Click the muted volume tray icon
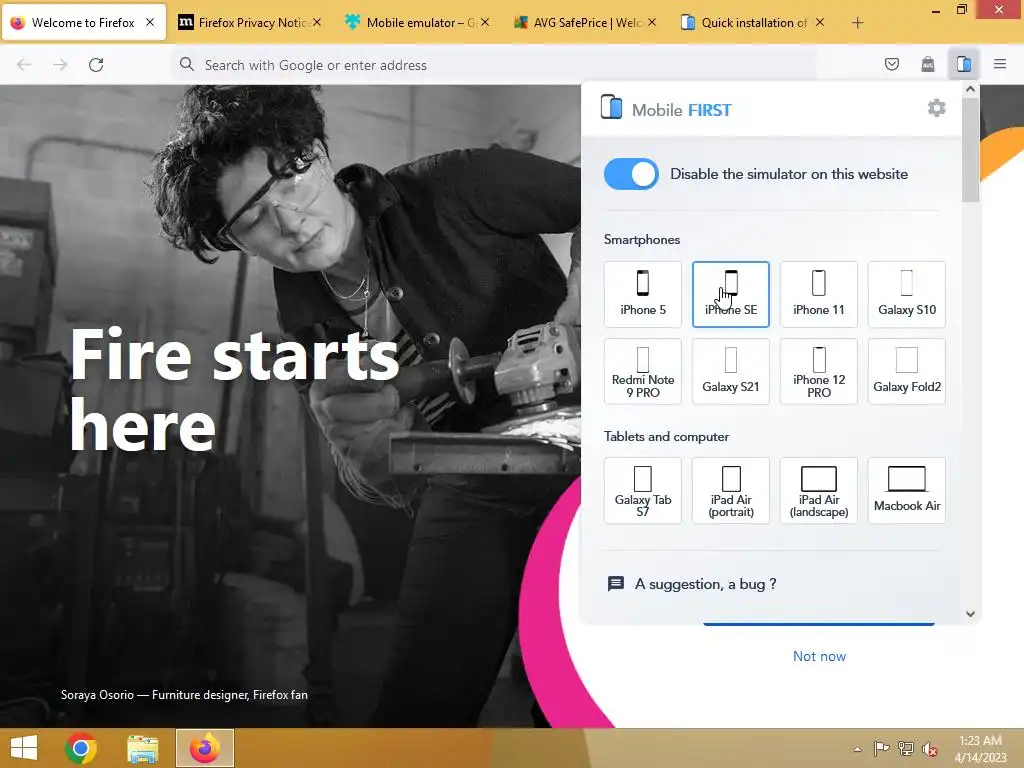The width and height of the screenshot is (1024, 768). point(929,749)
